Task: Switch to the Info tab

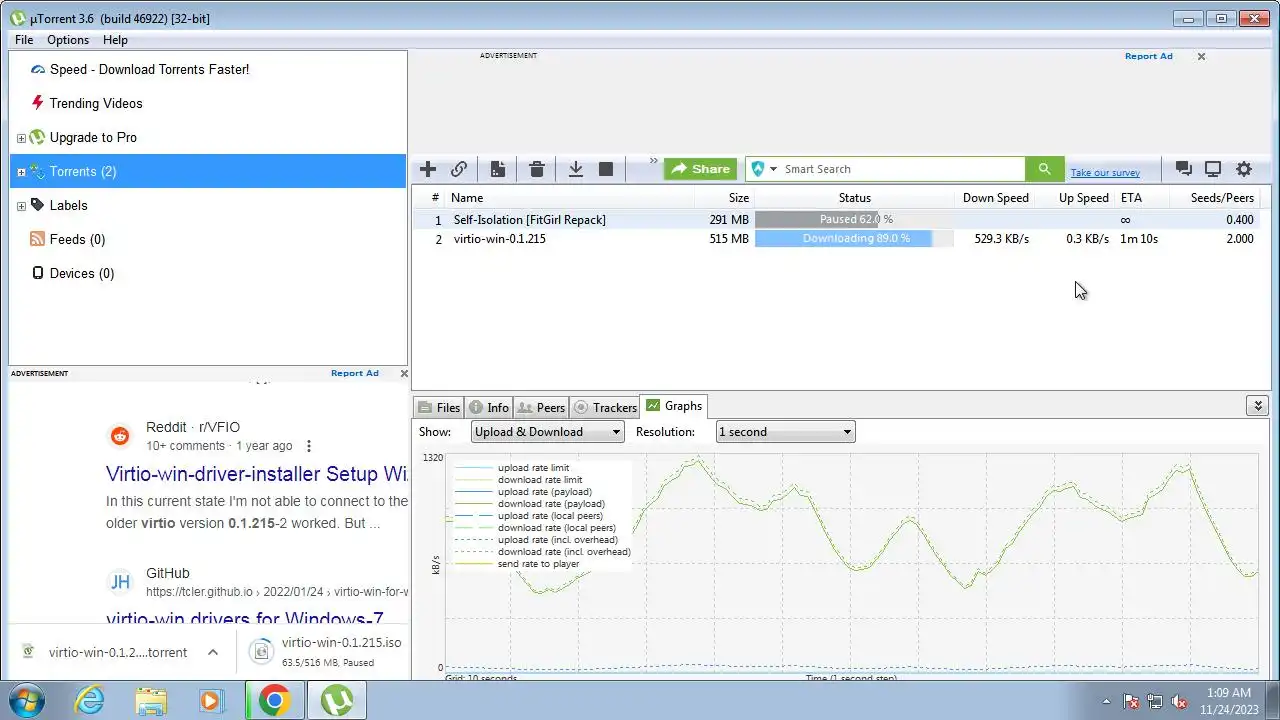Action: [489, 407]
